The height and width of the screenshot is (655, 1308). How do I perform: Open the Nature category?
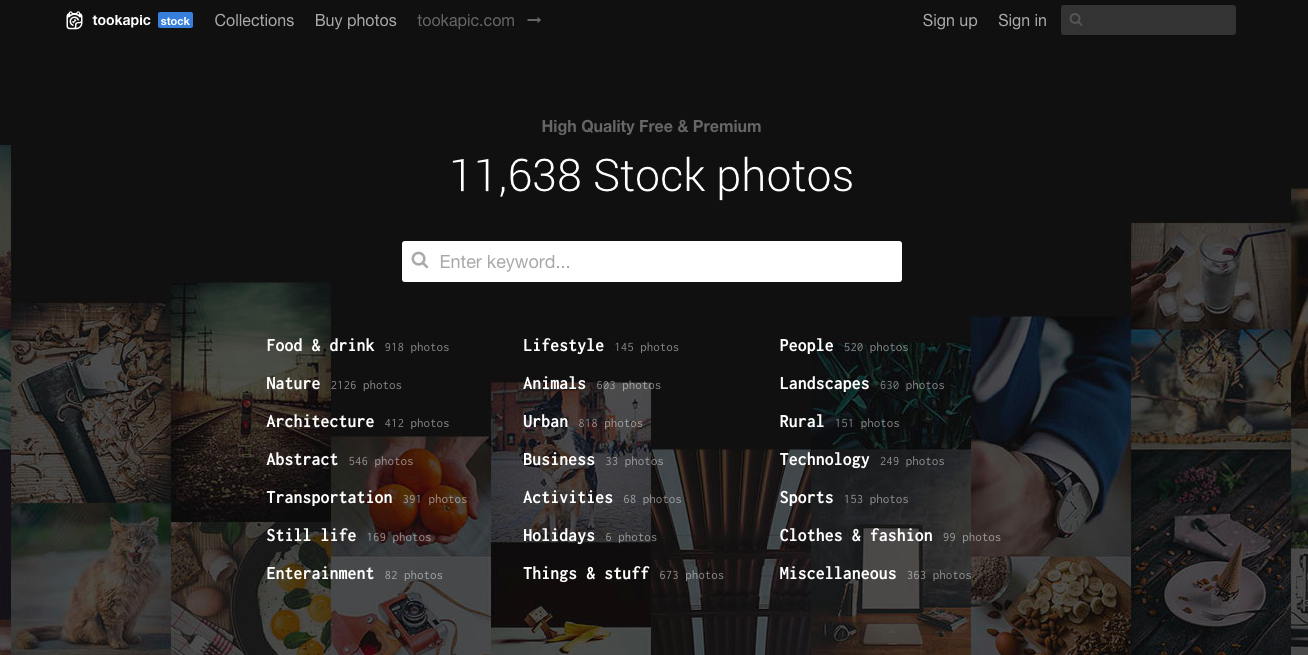click(x=293, y=383)
